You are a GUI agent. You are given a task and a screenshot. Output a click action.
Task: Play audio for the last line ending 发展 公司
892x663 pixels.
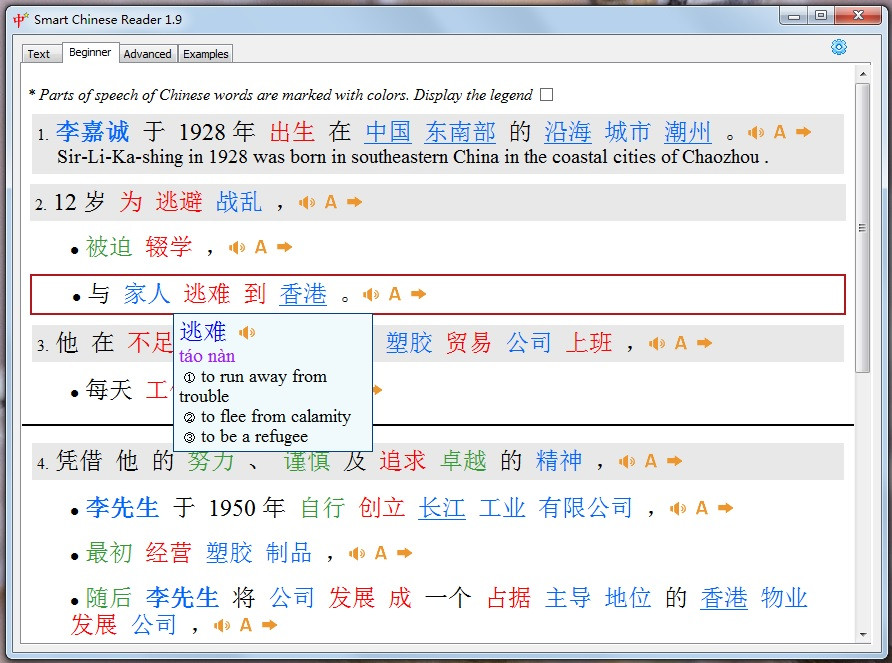click(x=222, y=626)
